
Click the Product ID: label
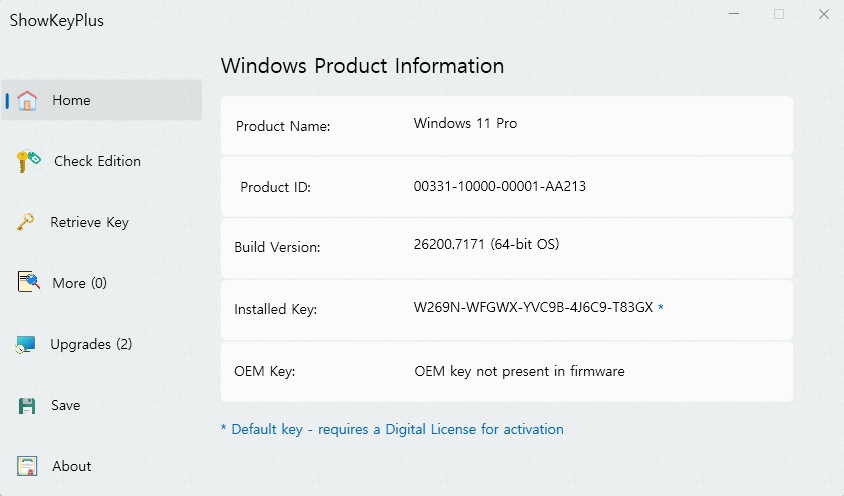tap(276, 187)
